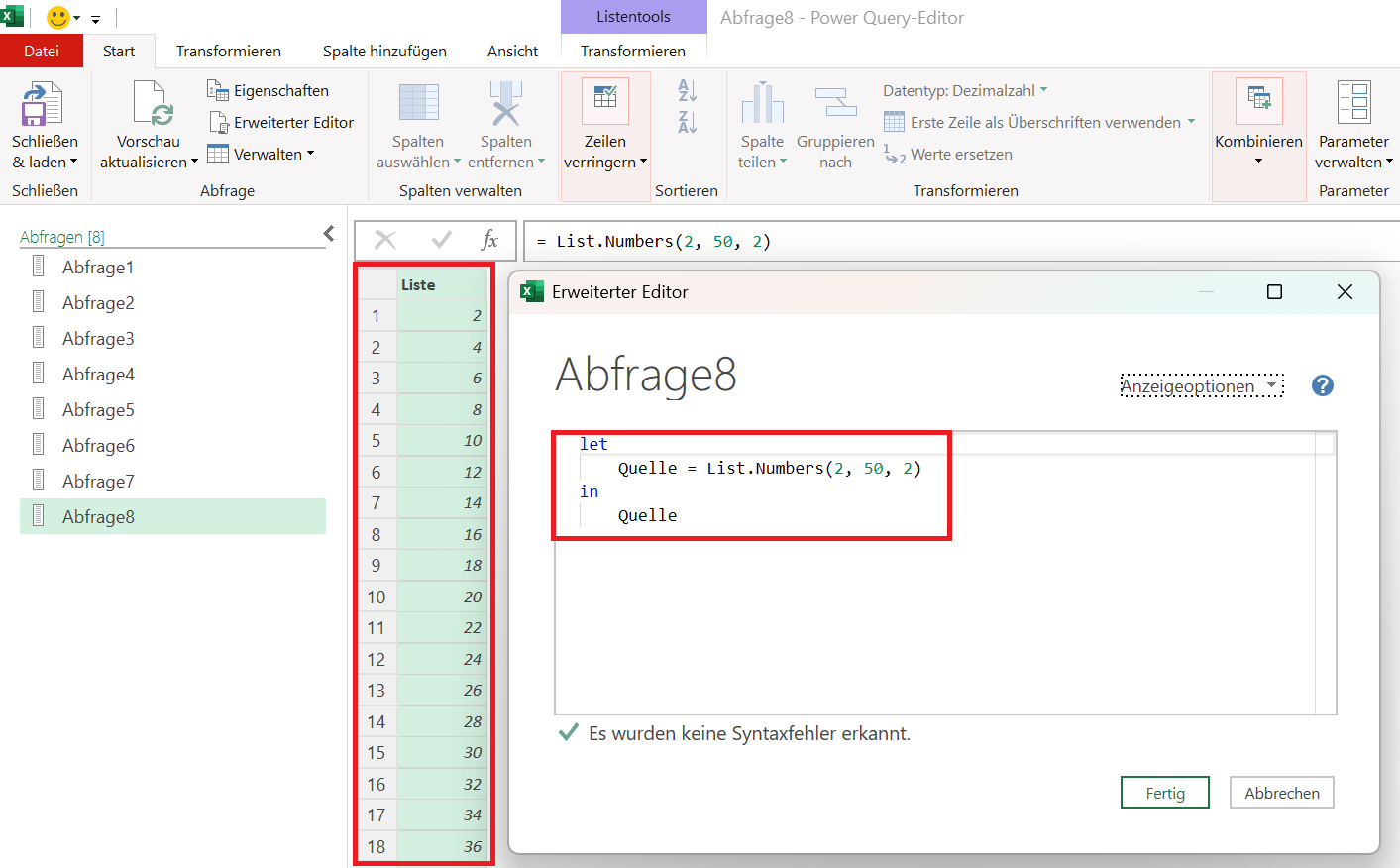Open the Spalte hinzufügen tab
This screenshot has width=1400, height=868.
coord(384,52)
